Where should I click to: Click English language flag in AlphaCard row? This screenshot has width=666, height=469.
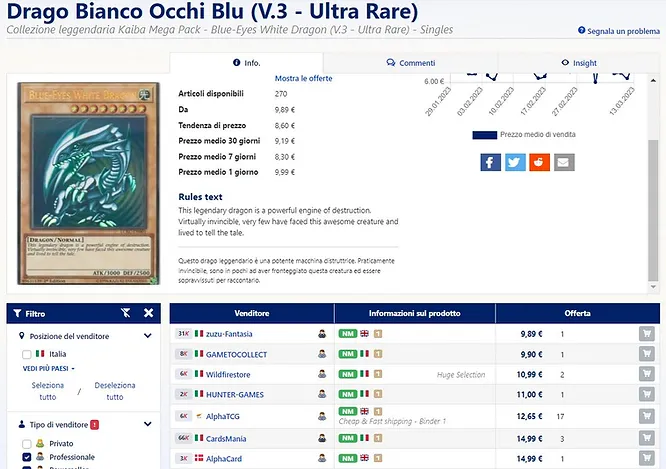point(364,458)
